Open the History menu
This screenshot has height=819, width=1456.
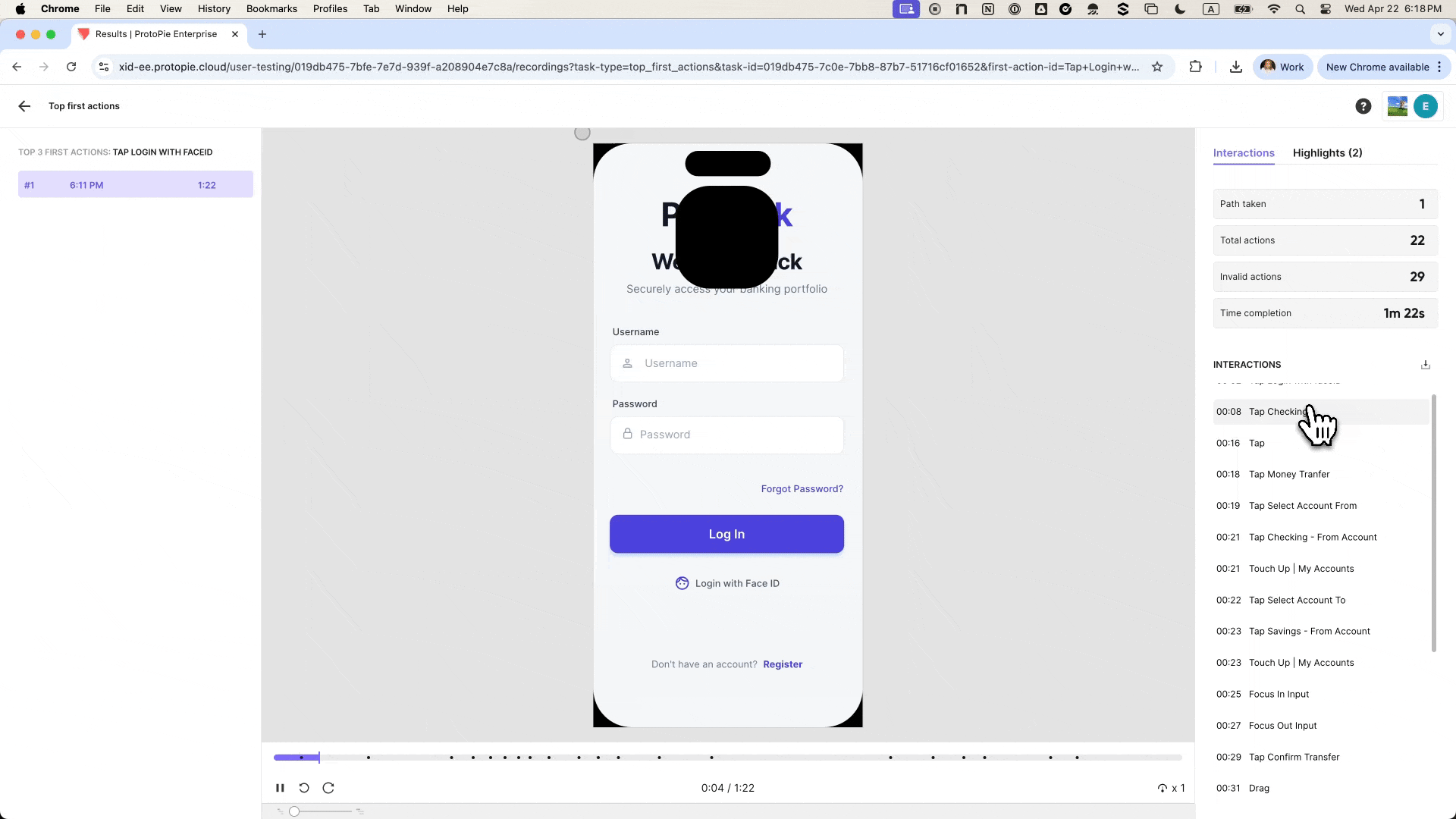[x=214, y=9]
